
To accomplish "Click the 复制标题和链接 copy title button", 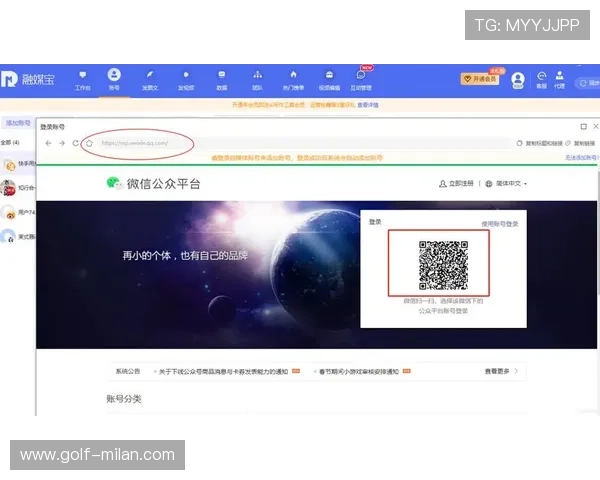I will point(539,143).
